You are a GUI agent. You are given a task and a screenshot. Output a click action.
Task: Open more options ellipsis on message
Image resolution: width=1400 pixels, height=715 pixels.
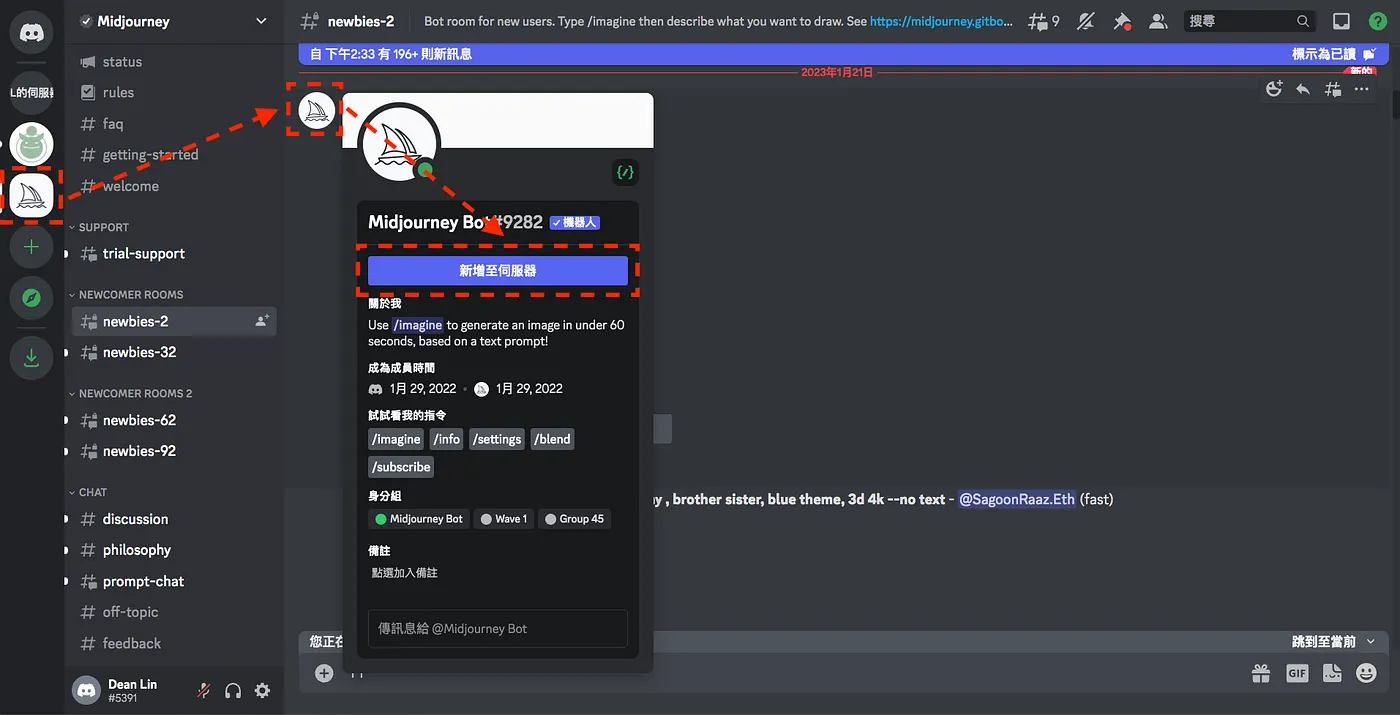click(1361, 89)
